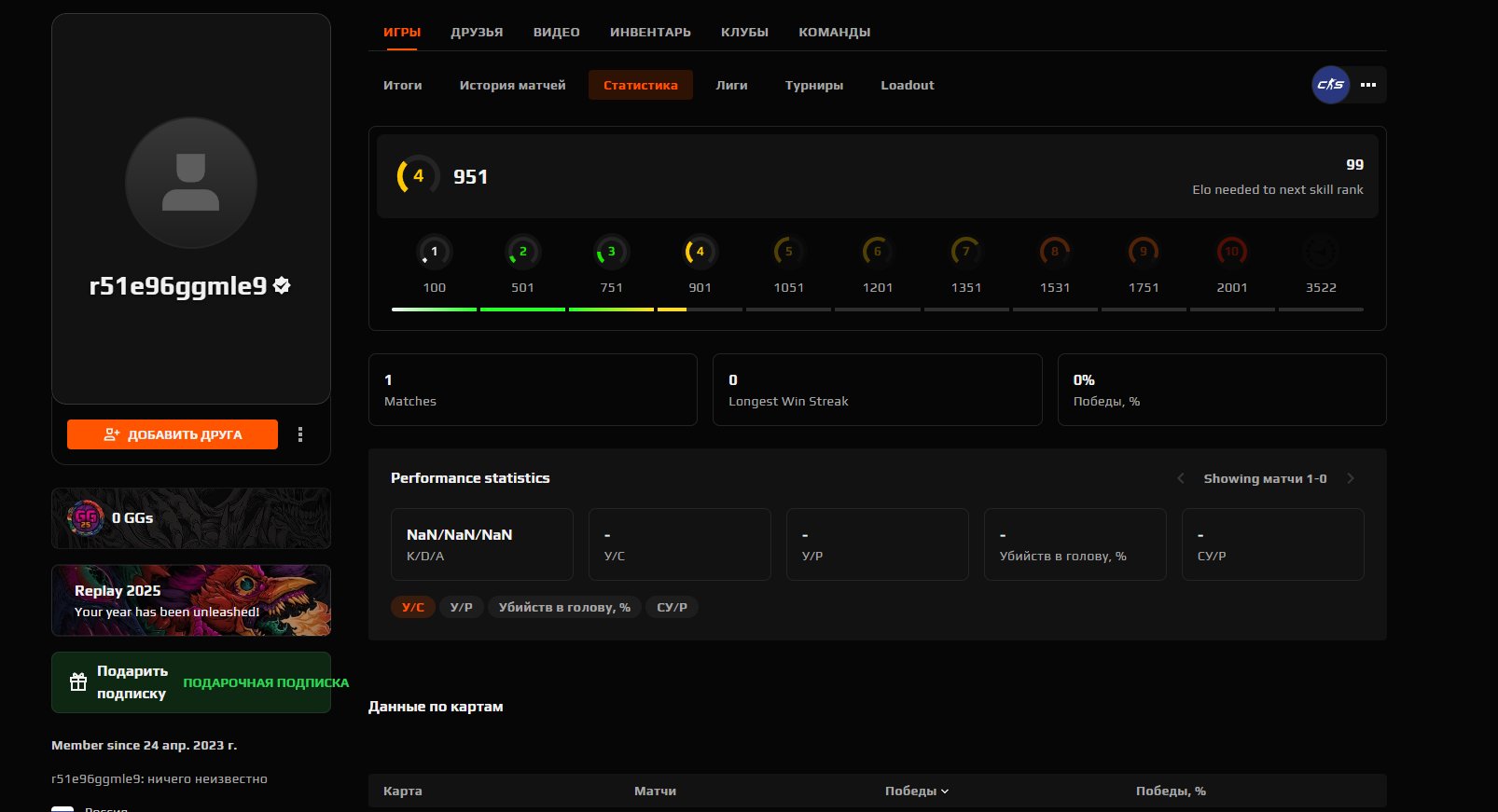Open the ИГРЫ tab

pyautogui.click(x=402, y=32)
